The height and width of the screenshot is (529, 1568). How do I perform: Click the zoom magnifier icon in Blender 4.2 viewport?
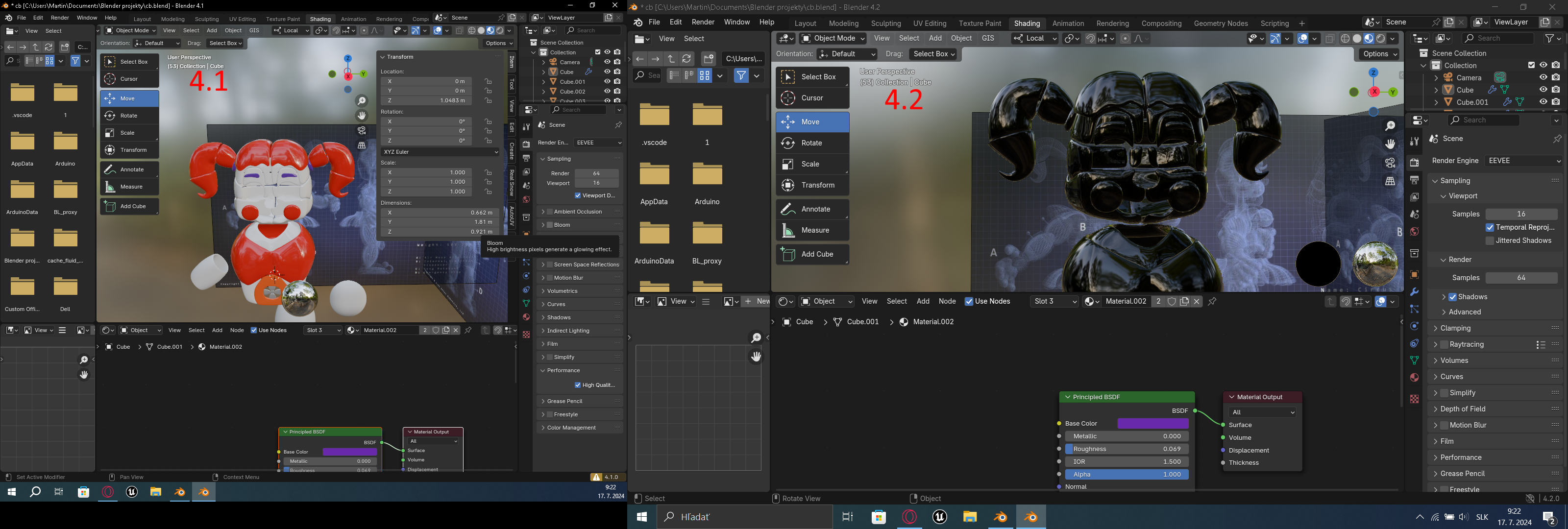click(1390, 126)
